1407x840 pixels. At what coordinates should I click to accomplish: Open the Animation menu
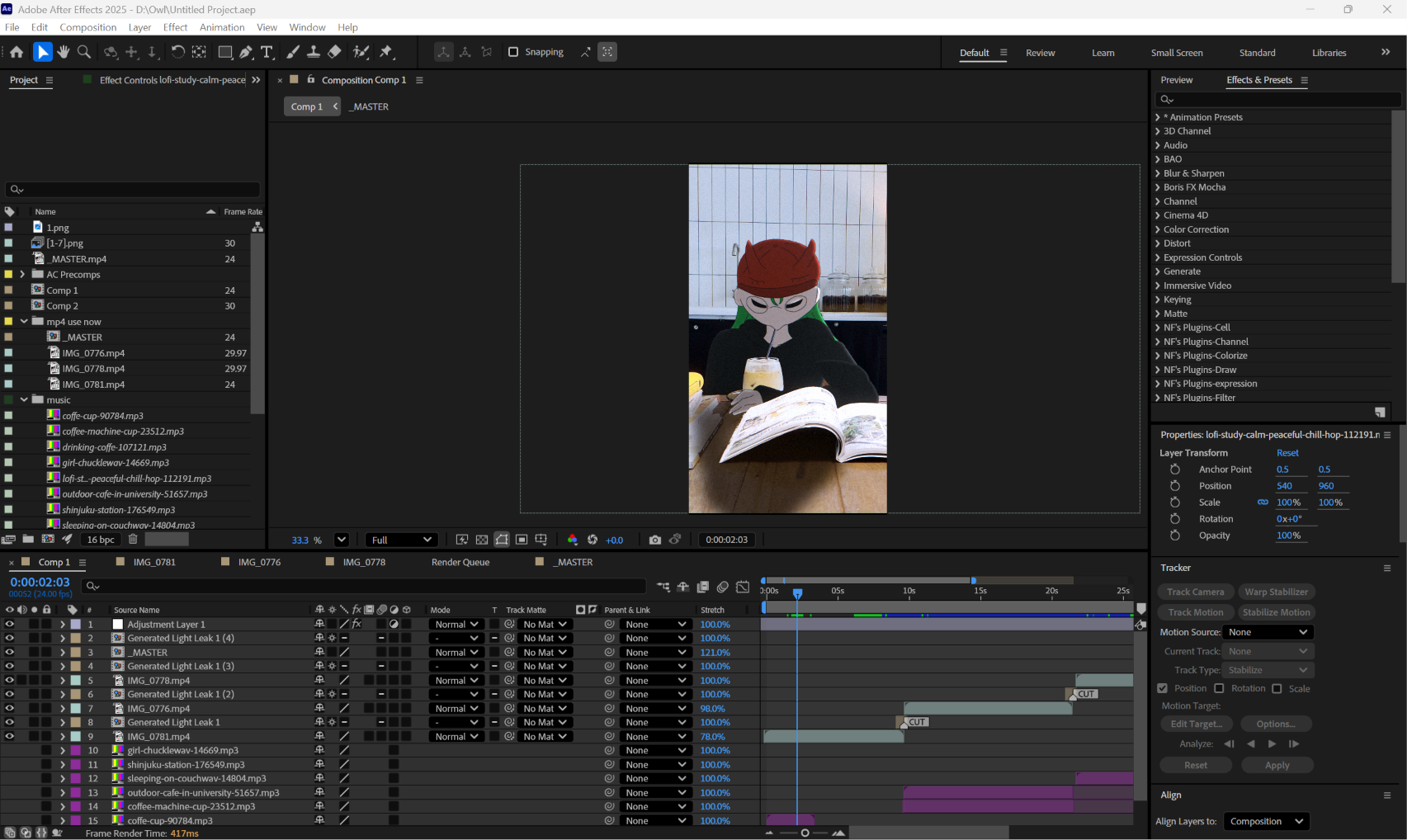tap(222, 27)
